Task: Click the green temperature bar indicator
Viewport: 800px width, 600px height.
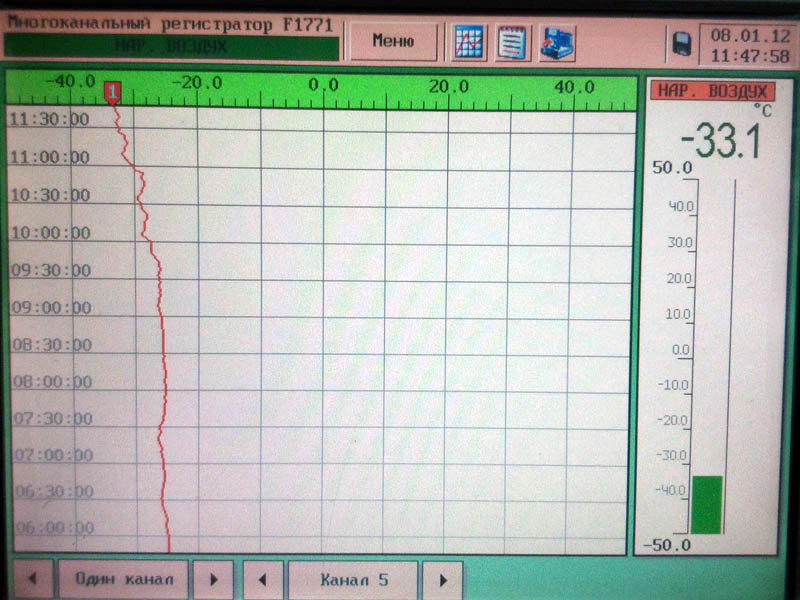Action: pos(706,504)
